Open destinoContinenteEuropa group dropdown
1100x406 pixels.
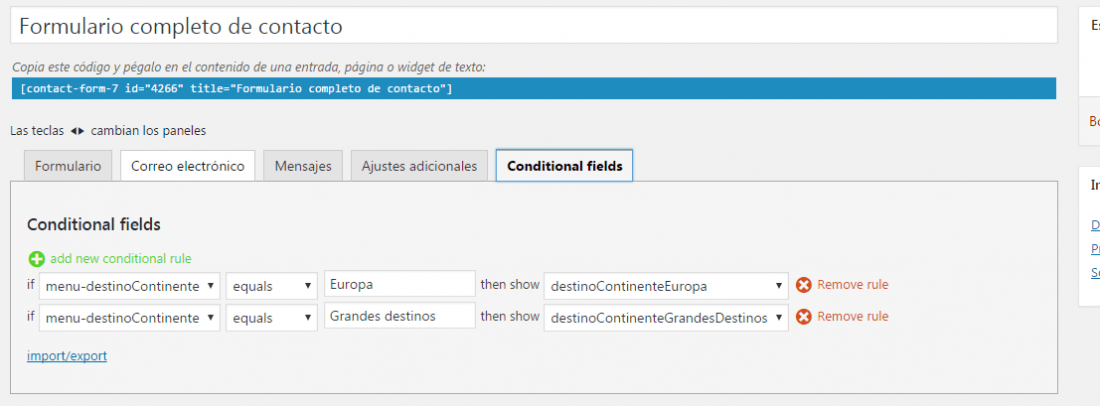click(x=666, y=286)
